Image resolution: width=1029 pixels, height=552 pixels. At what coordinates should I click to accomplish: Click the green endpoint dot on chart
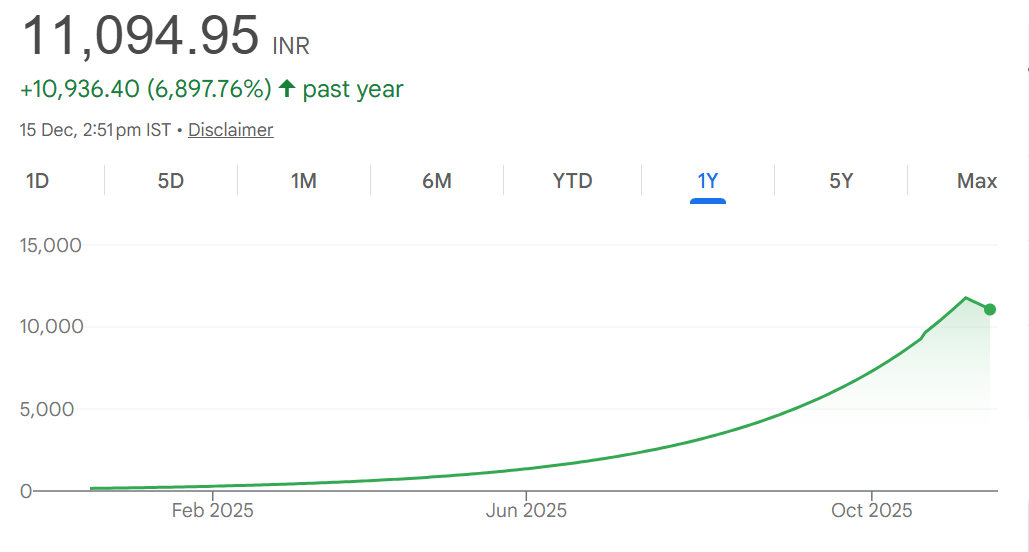(990, 309)
